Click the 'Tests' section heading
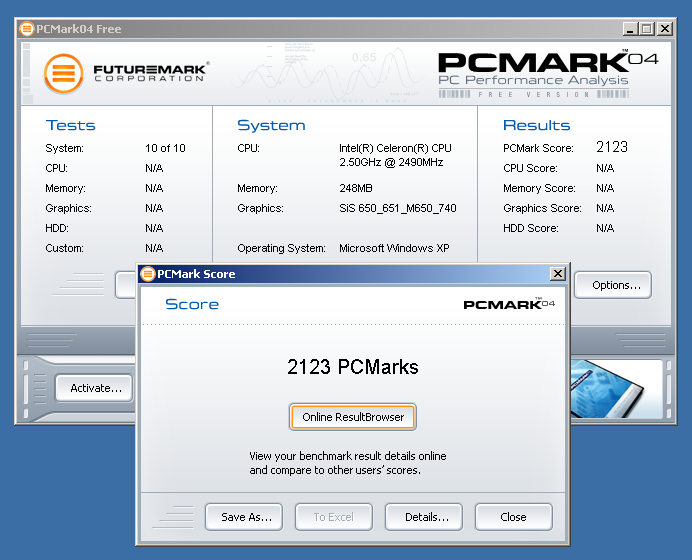Image resolution: width=692 pixels, height=560 pixels. (x=71, y=125)
